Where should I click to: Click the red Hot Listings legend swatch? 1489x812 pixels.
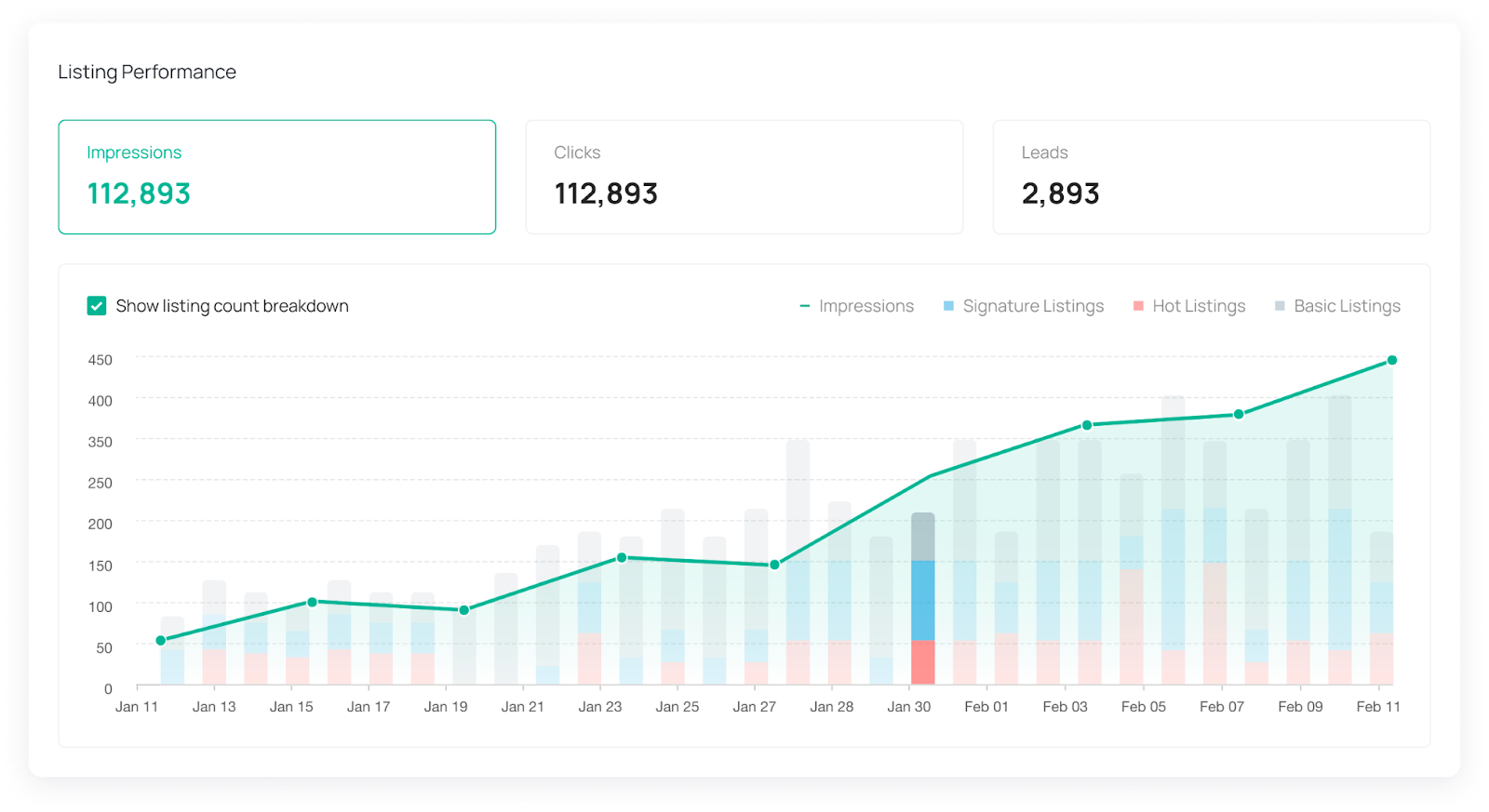pyautogui.click(x=1138, y=306)
